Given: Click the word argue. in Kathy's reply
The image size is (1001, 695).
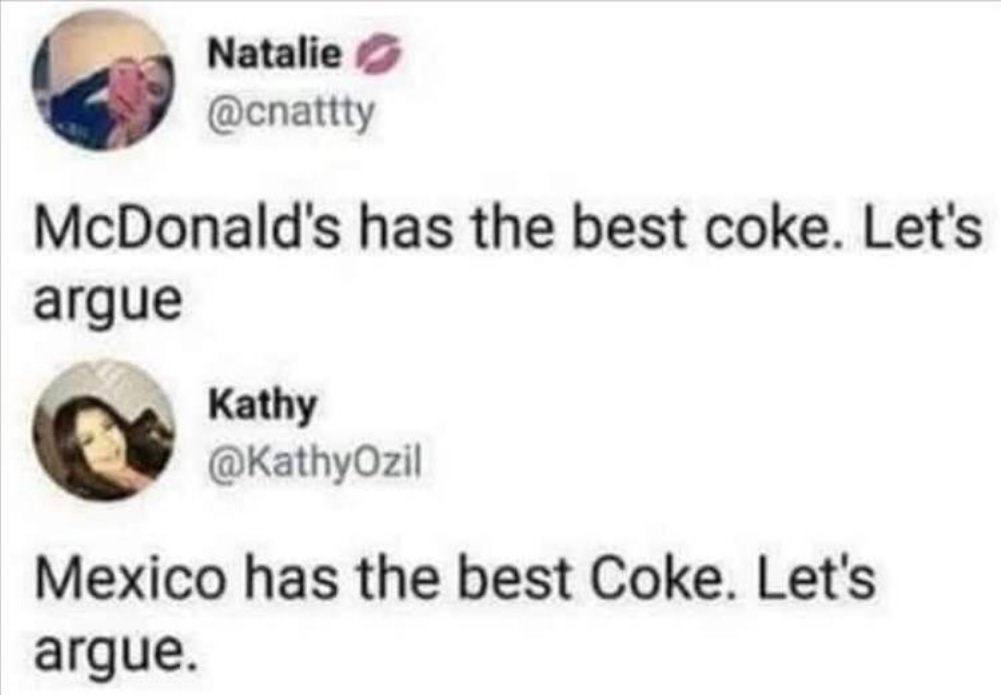Looking at the screenshot, I should pos(114,652).
